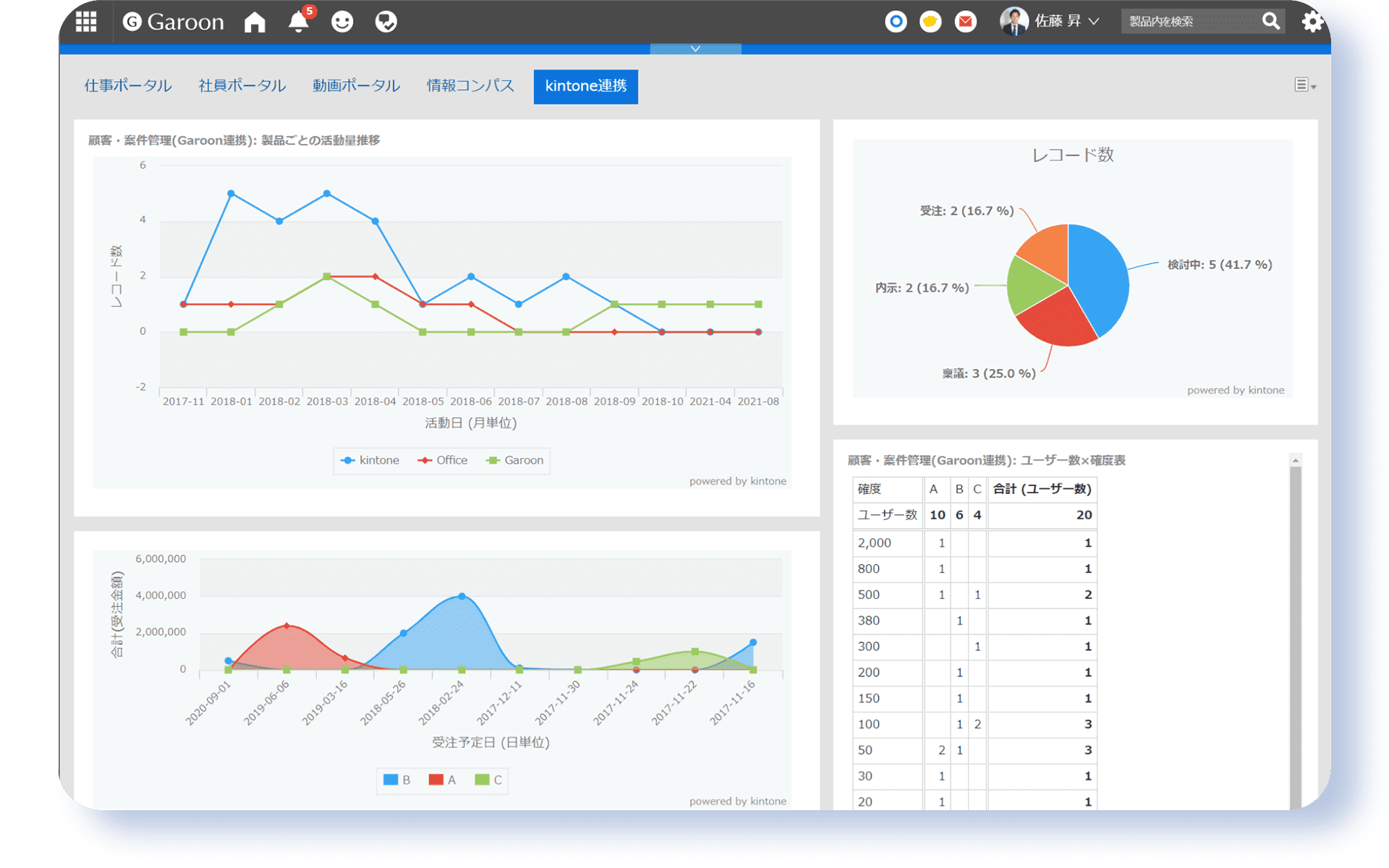Toggle kintone series in line chart legend
The width and height of the screenshot is (1389, 868).
370,461
